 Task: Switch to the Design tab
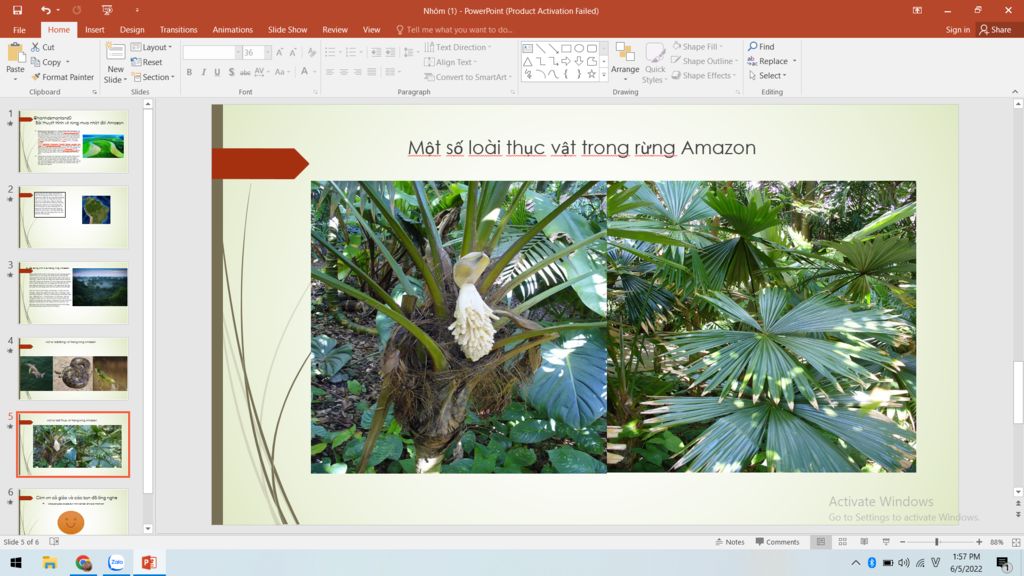(x=132, y=29)
